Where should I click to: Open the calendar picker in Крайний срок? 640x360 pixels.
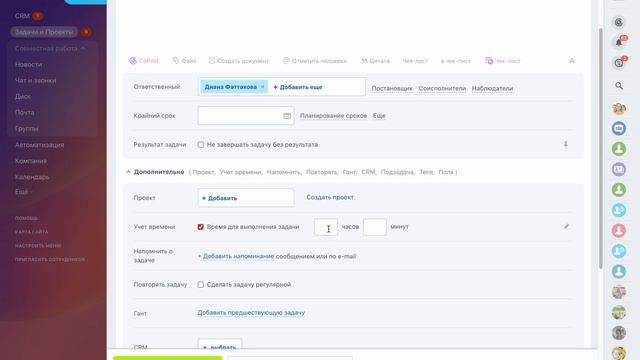287,116
